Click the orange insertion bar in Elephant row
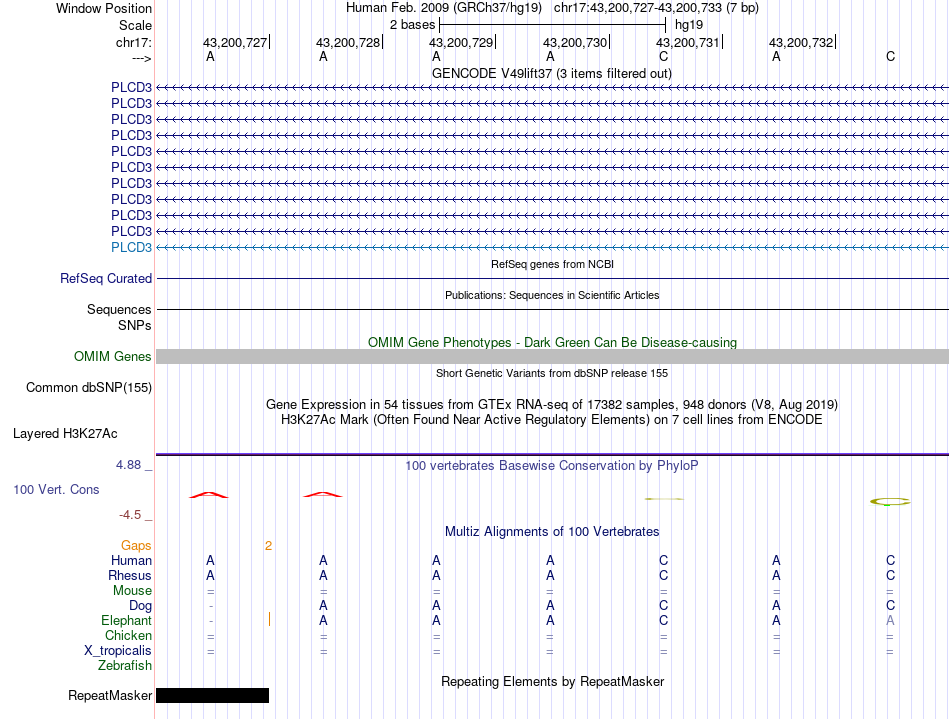950x719 pixels. pos(269,619)
